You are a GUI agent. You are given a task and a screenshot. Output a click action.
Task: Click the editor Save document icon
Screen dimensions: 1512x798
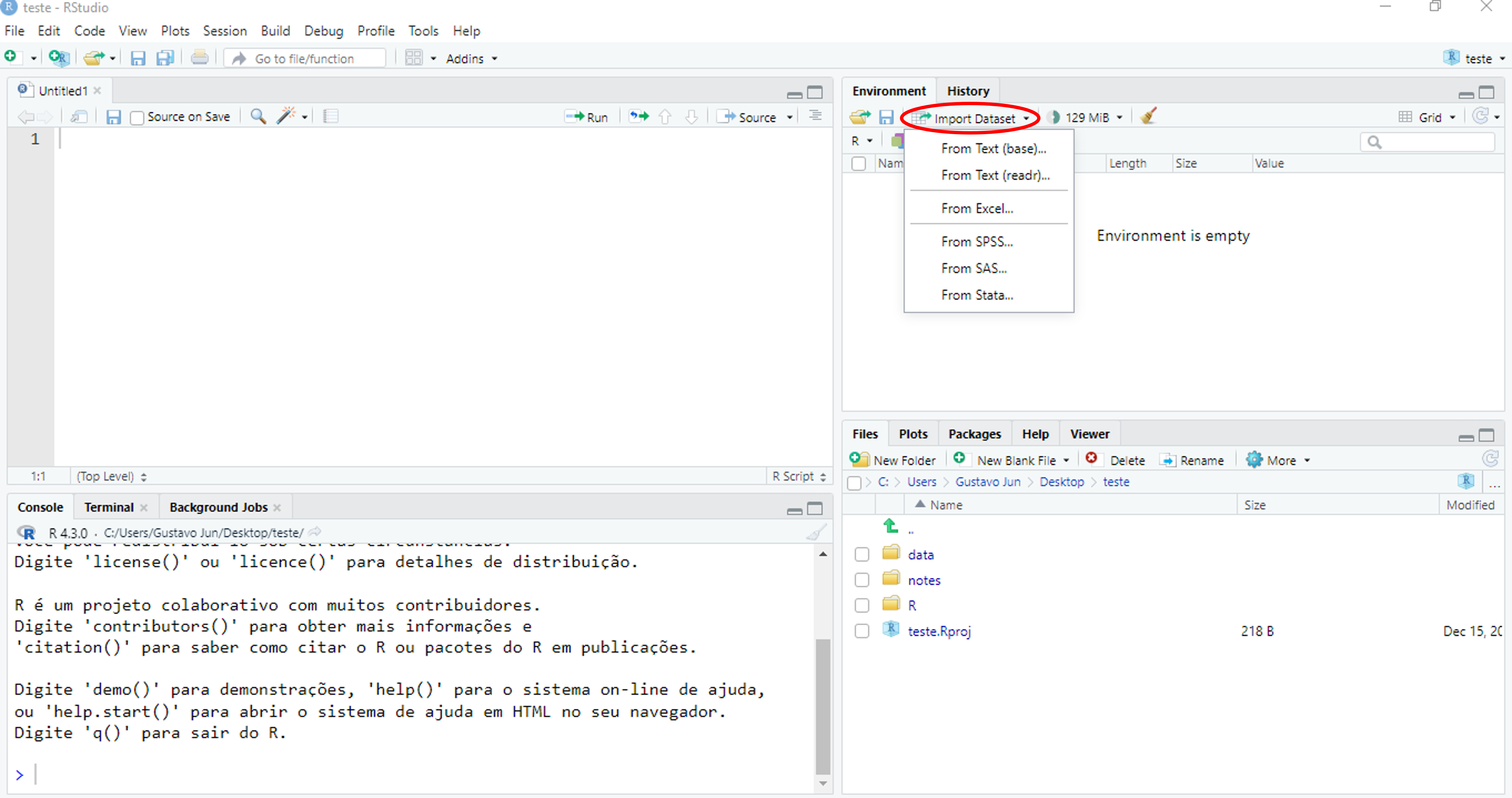113,117
